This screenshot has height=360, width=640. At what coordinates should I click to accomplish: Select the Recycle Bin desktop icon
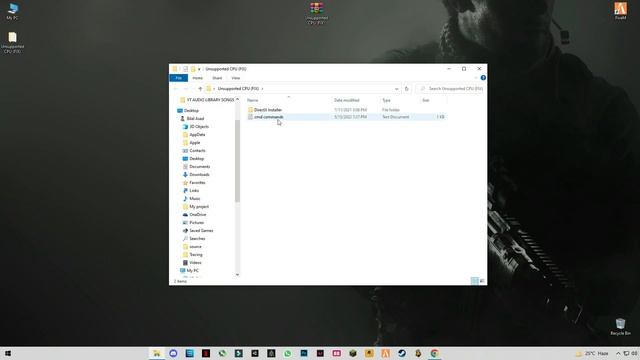[620, 327]
